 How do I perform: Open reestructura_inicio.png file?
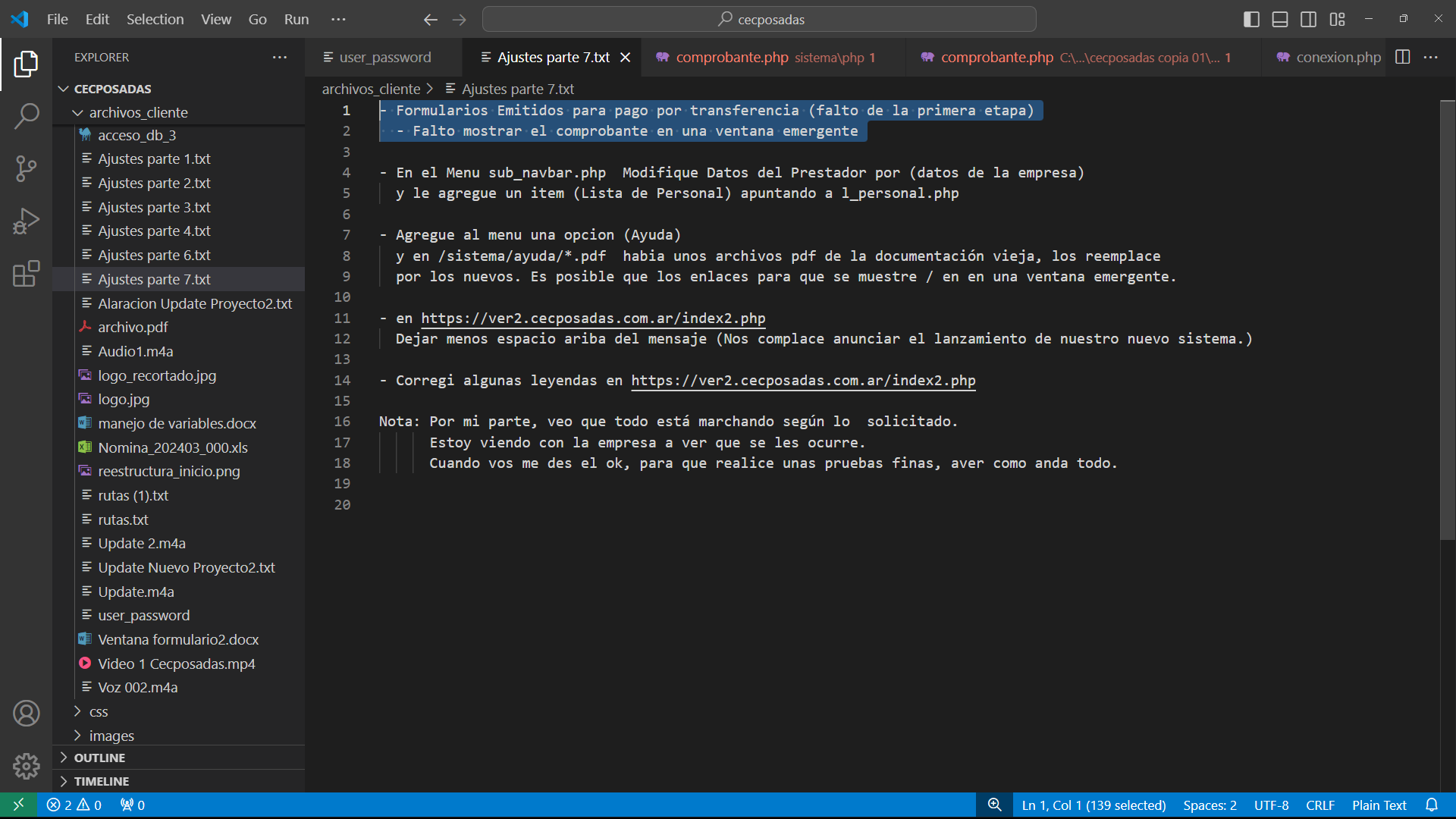click(x=179, y=471)
